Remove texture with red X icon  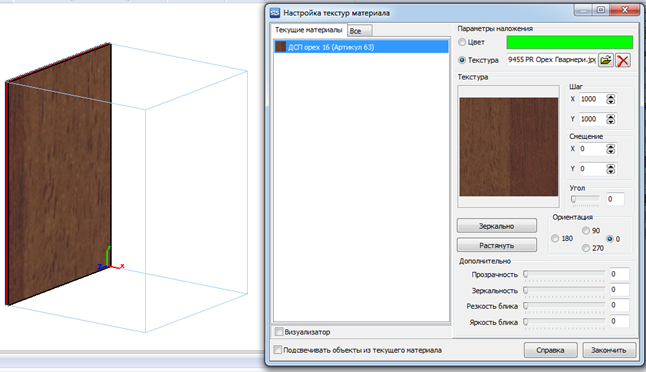623,60
